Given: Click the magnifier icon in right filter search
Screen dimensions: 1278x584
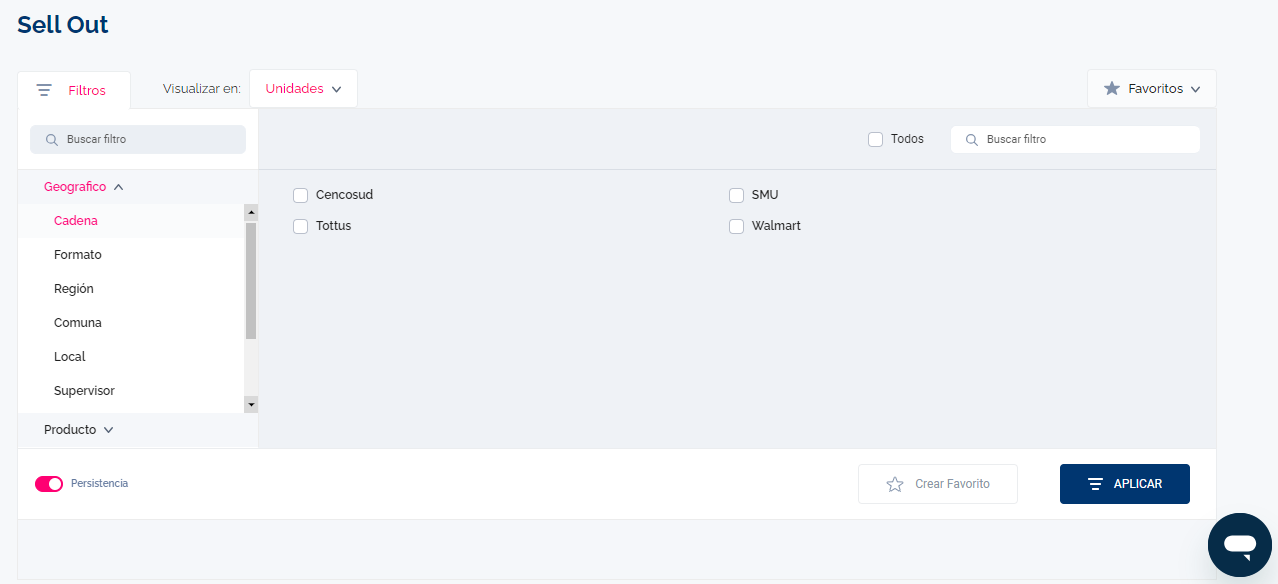Looking at the screenshot, I should coord(971,140).
